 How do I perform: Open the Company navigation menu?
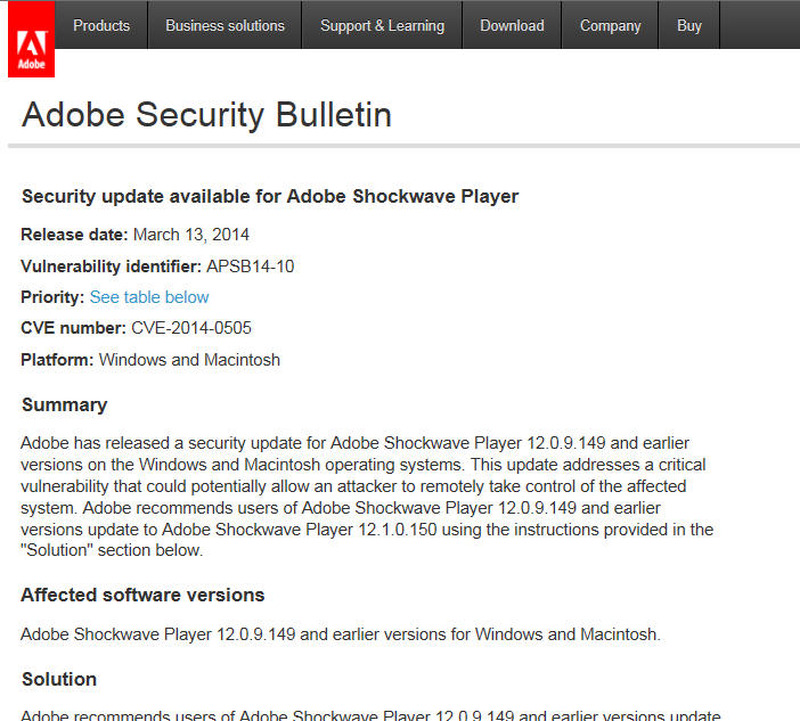click(610, 25)
